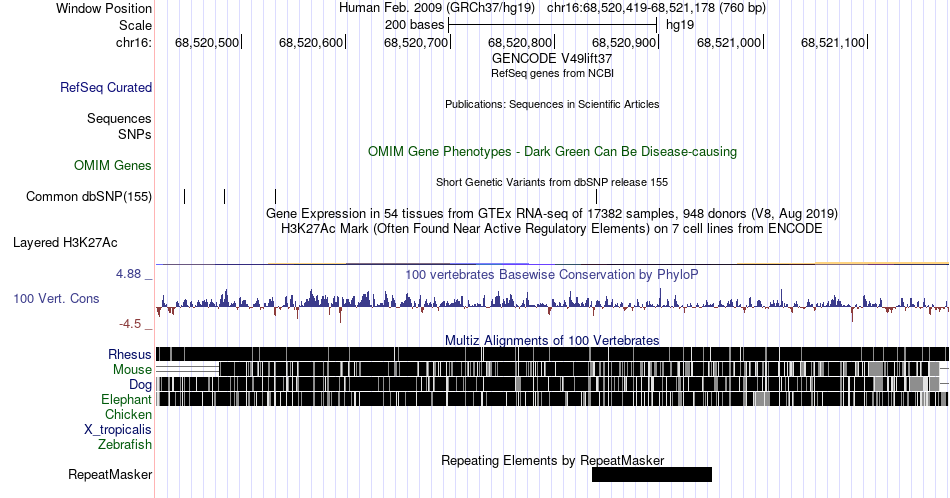Select the RepeatMasker track label
The height and width of the screenshot is (498, 950).
tap(110, 474)
